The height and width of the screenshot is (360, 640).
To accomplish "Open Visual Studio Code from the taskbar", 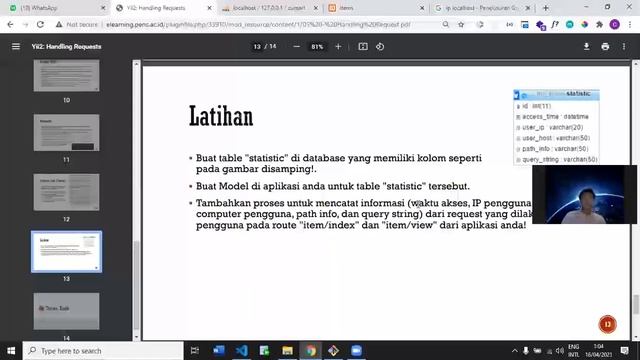I will [242, 351].
